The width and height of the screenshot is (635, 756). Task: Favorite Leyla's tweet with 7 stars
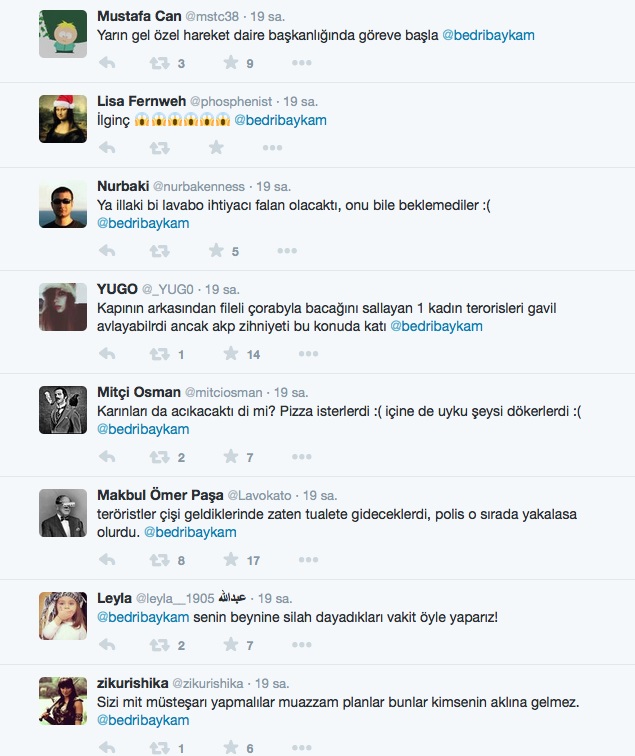pyautogui.click(x=231, y=644)
